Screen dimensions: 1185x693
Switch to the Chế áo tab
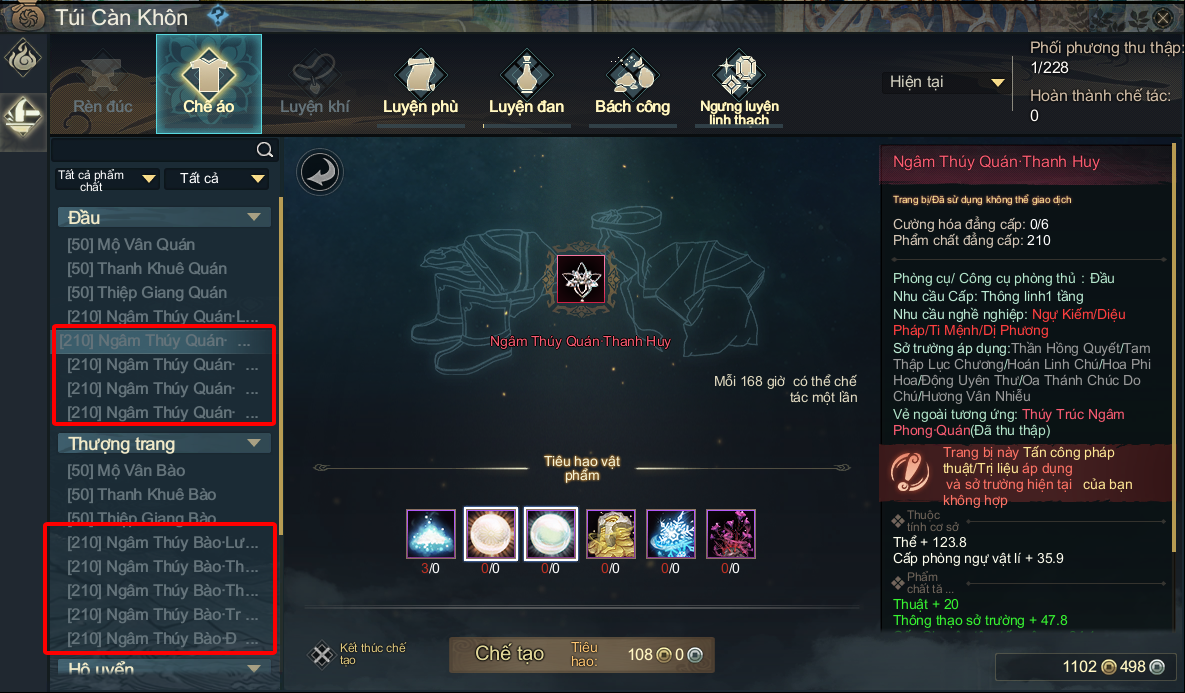tap(209, 84)
